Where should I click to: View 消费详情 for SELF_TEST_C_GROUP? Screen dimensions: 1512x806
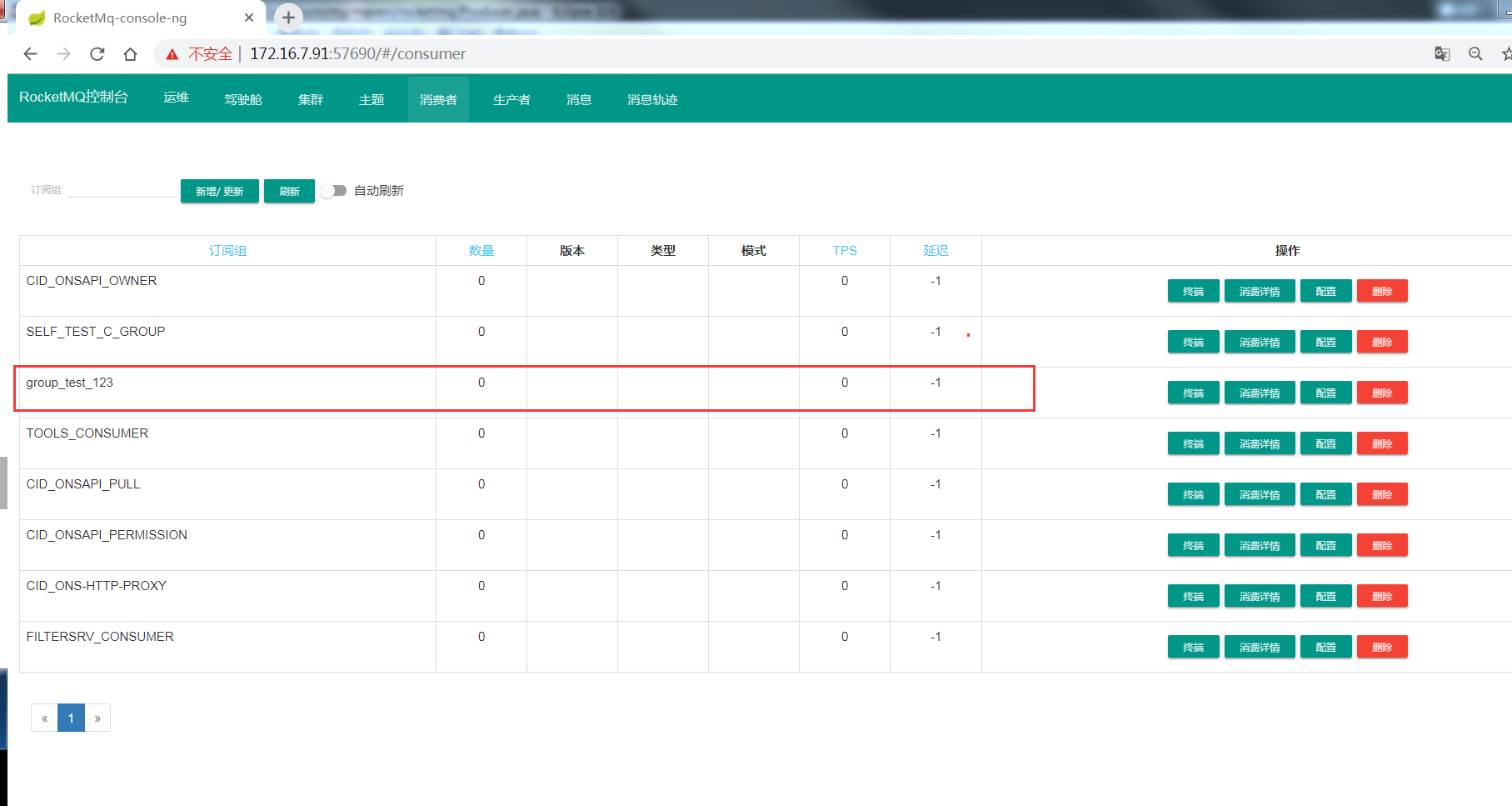[1260, 342]
